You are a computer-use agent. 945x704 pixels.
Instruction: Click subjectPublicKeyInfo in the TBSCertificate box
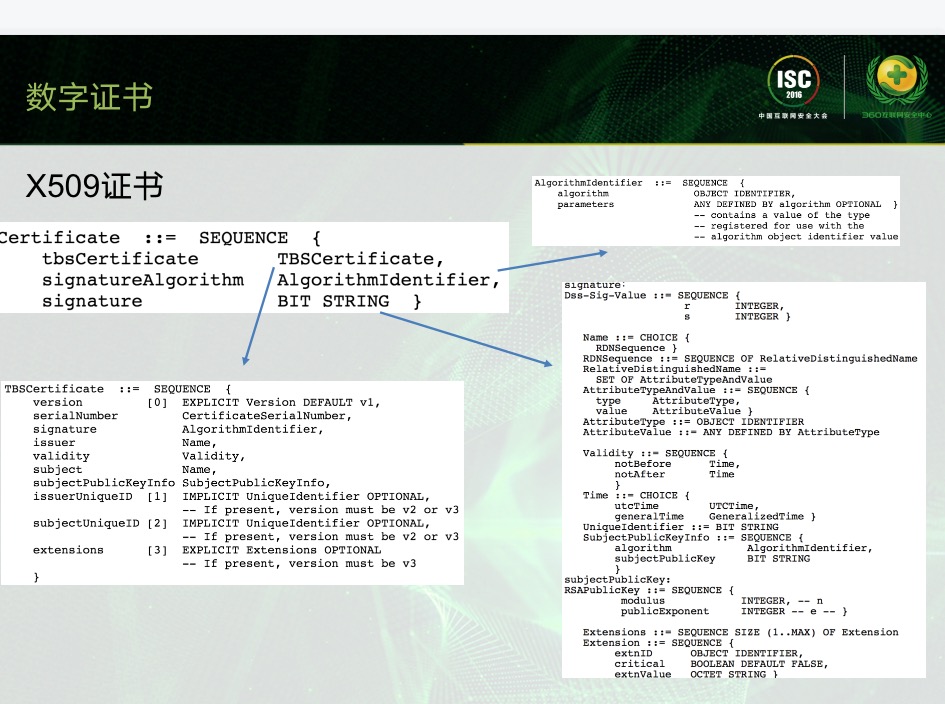coord(103,483)
